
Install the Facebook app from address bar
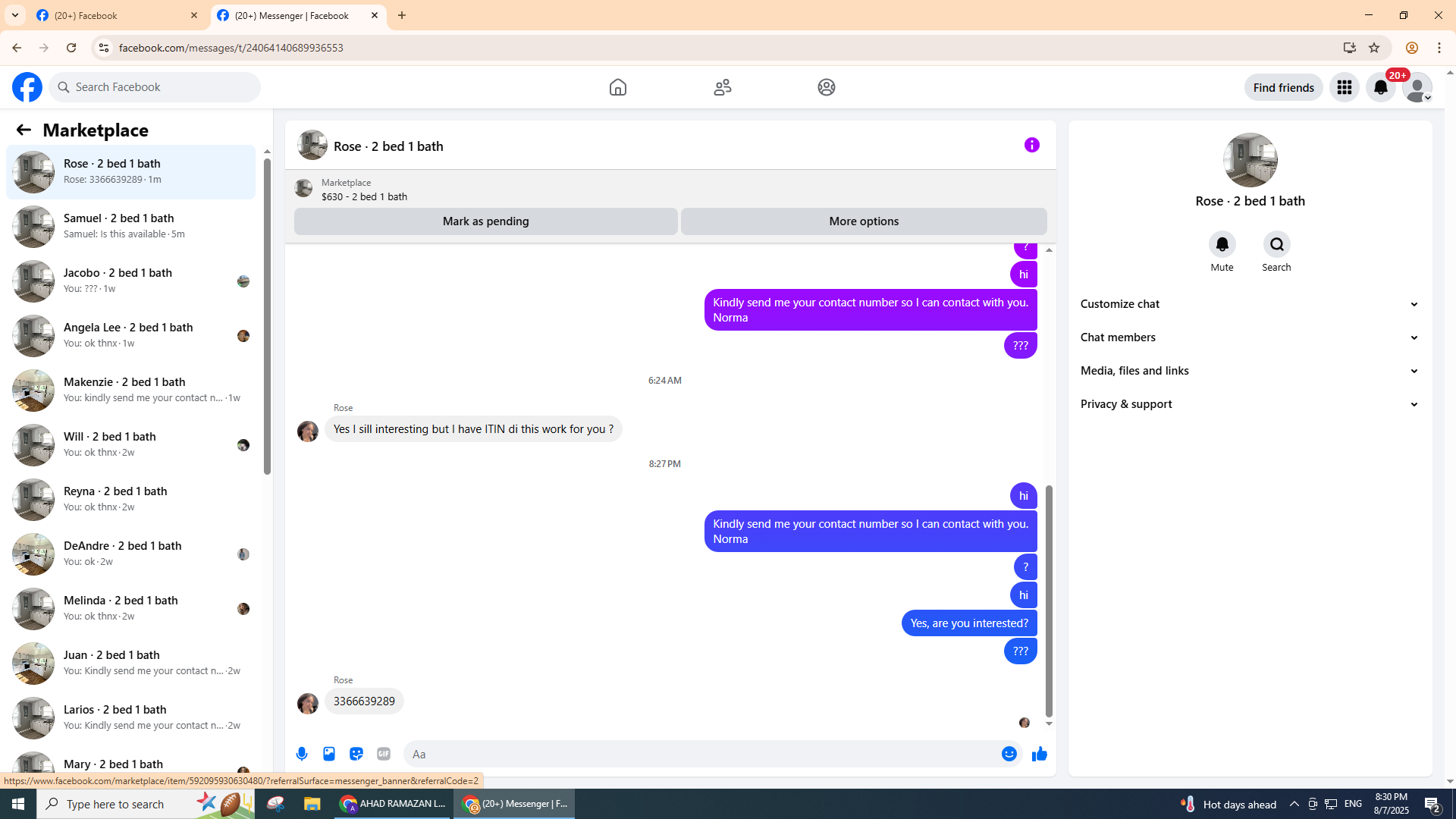coord(1350,48)
